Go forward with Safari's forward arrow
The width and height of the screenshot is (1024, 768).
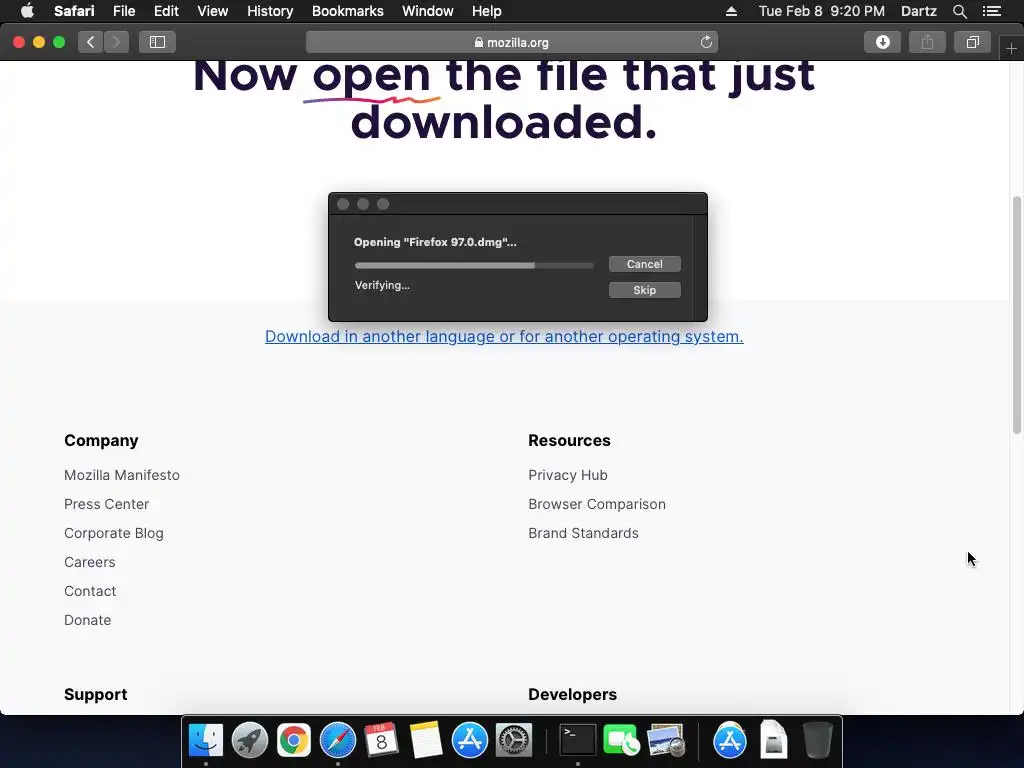tap(116, 42)
